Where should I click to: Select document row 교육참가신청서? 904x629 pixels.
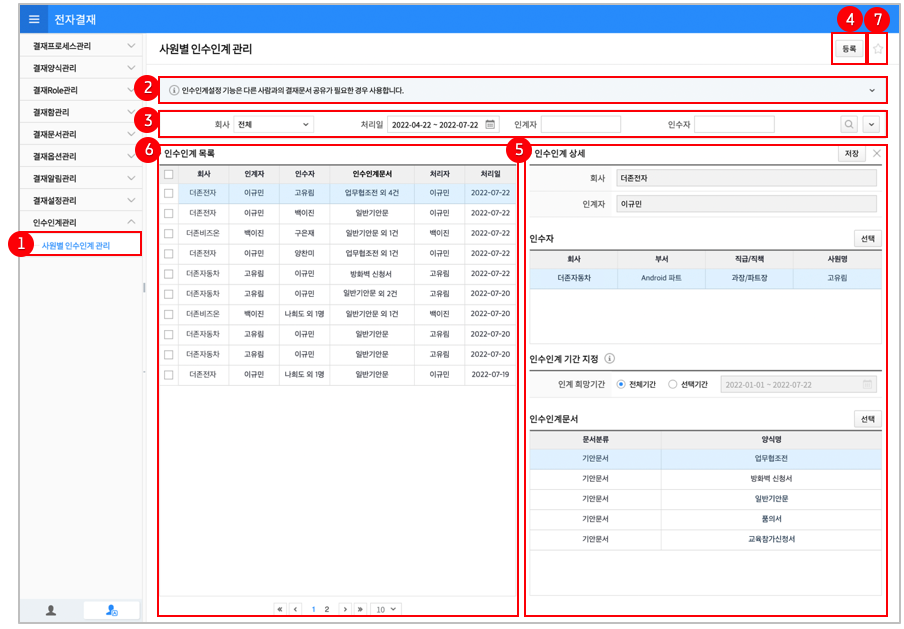coord(705,539)
